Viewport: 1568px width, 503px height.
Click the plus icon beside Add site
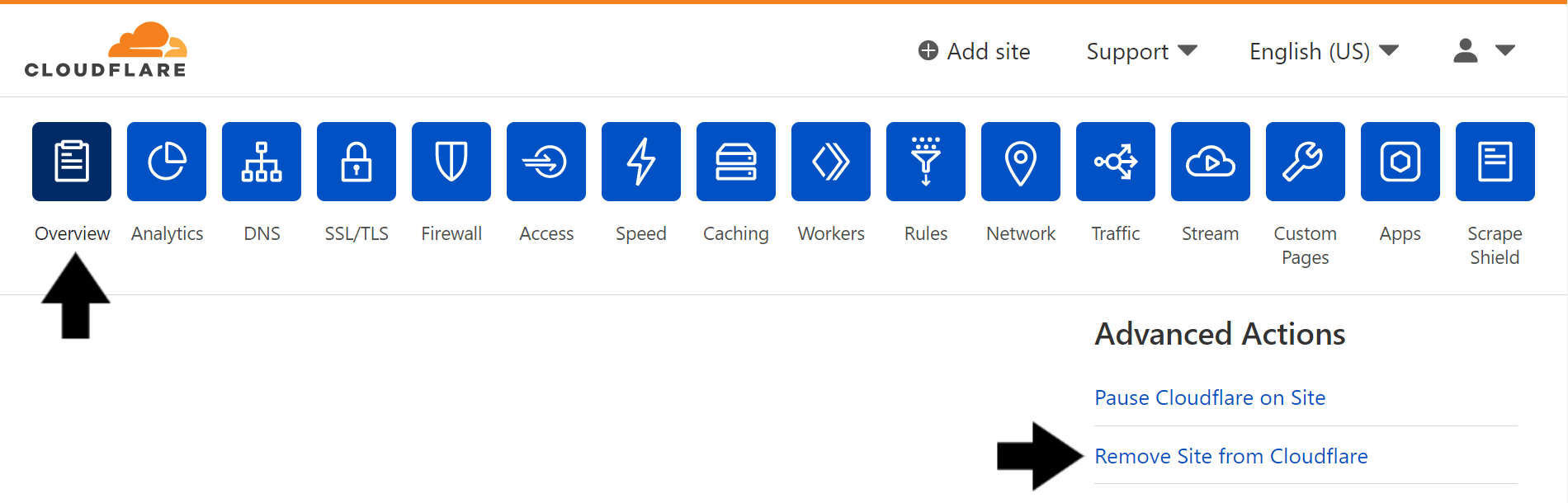point(928,51)
